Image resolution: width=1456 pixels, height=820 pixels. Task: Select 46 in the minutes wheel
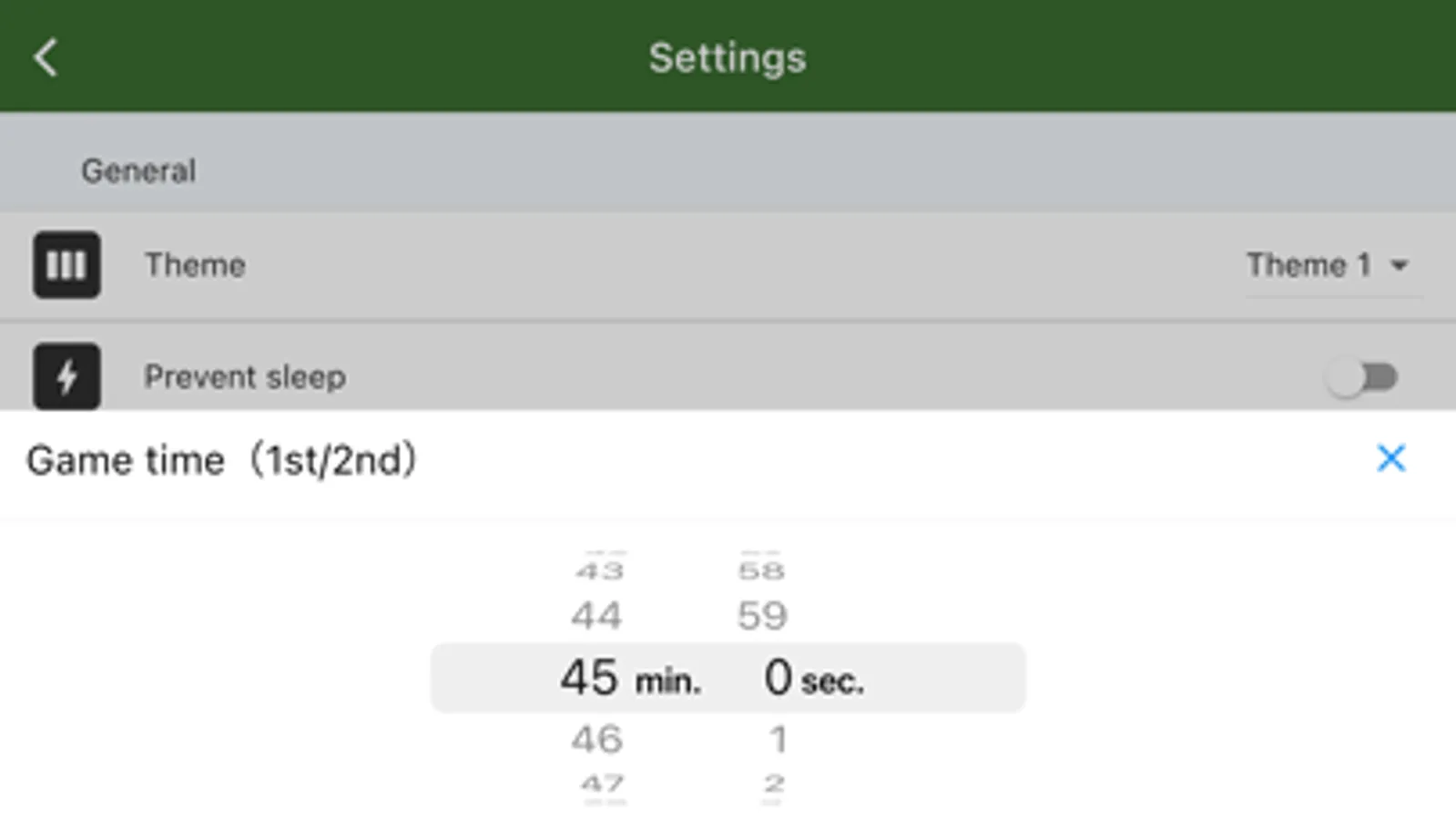(x=597, y=739)
